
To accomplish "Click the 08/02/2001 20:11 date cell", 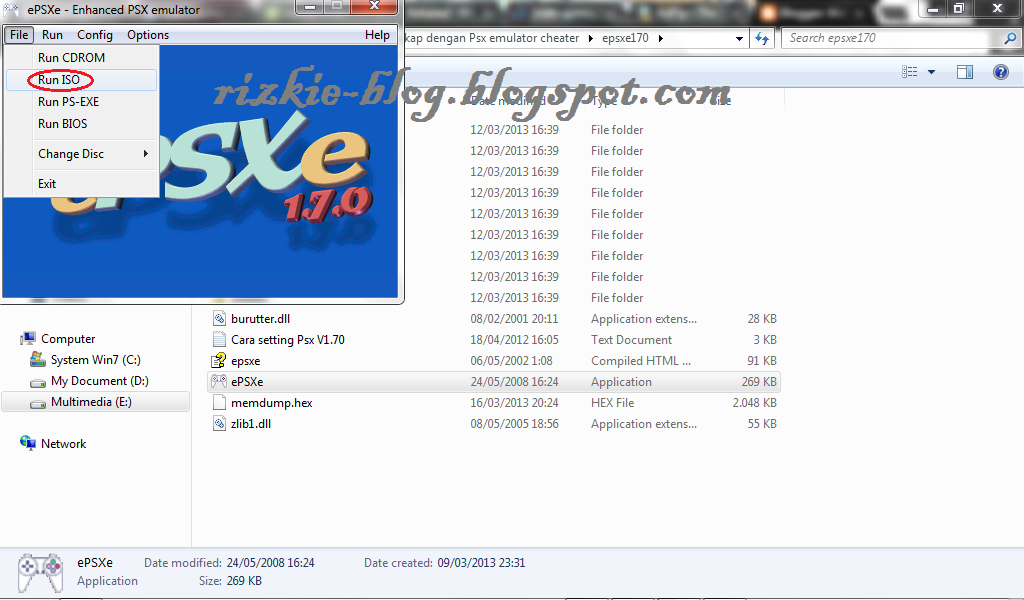I will point(514,319).
